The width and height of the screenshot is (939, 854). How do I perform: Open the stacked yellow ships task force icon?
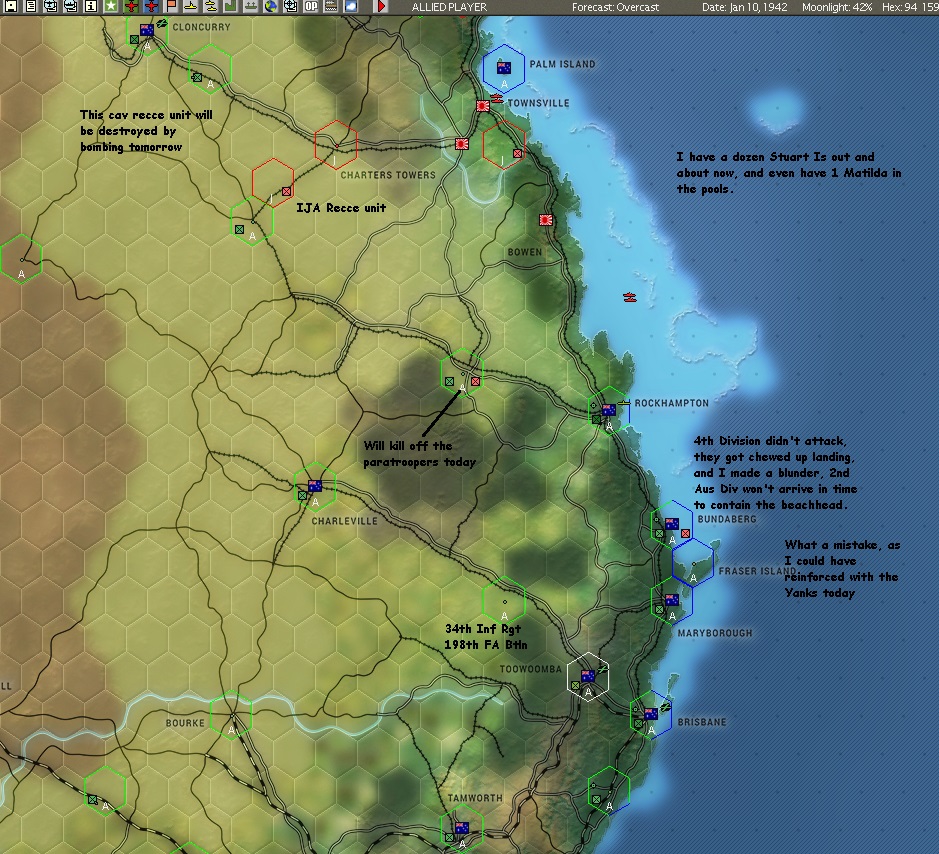[x=211, y=7]
